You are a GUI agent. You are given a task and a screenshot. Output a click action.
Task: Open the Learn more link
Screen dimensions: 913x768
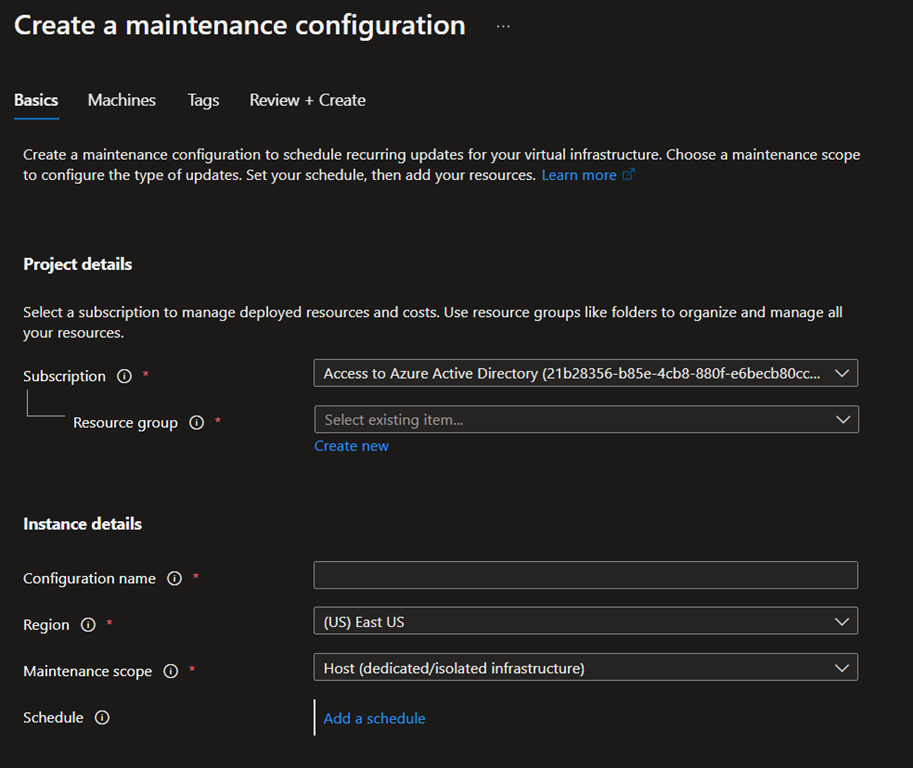579,175
